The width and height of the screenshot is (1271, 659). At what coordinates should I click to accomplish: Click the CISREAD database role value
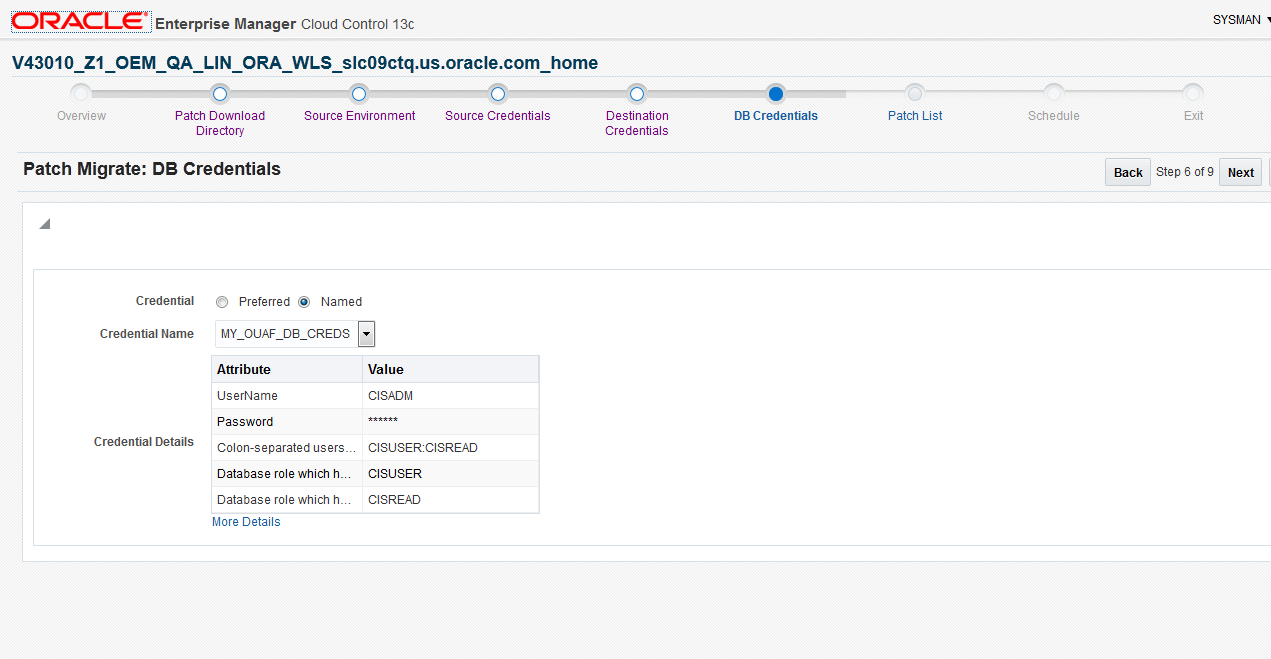click(450, 500)
